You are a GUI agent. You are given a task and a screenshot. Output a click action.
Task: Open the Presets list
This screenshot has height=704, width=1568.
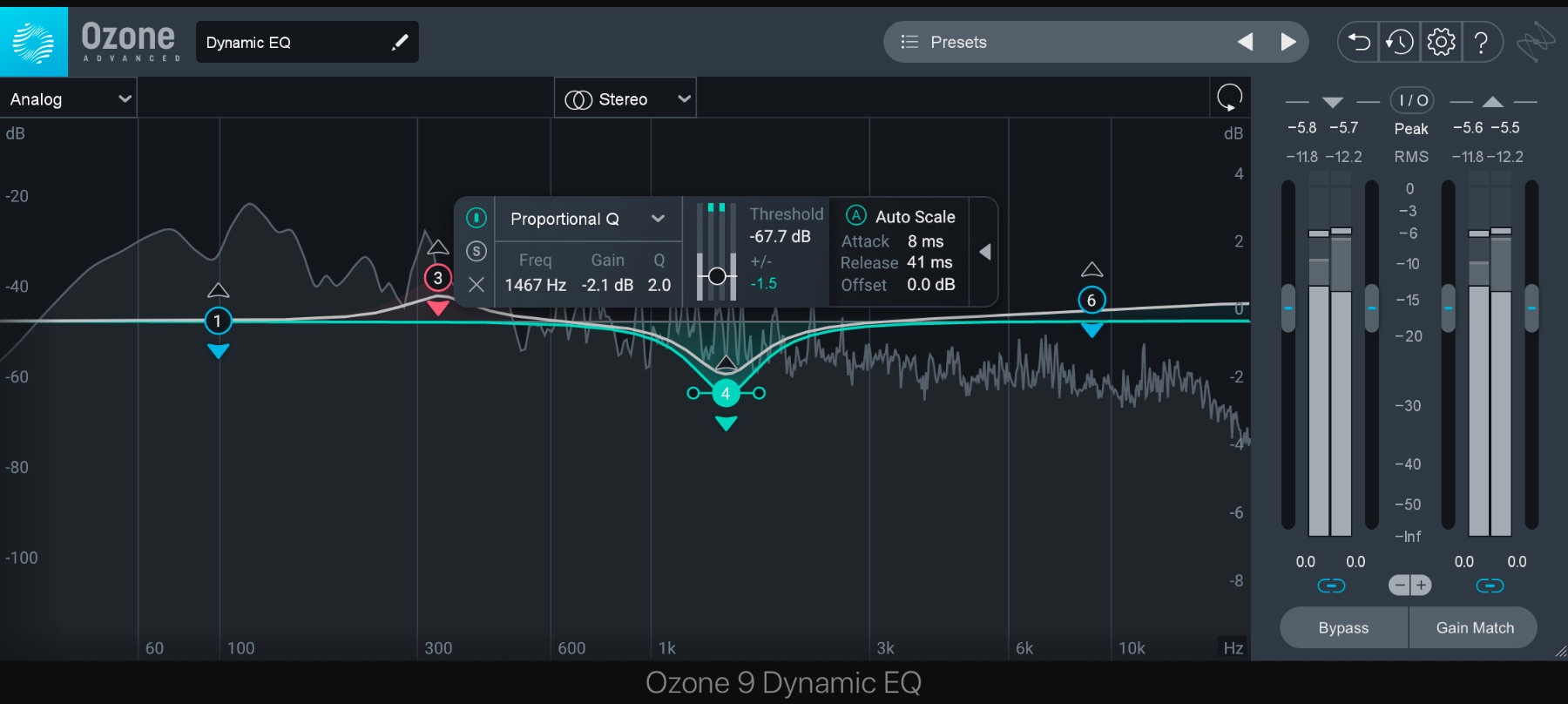(x=956, y=42)
